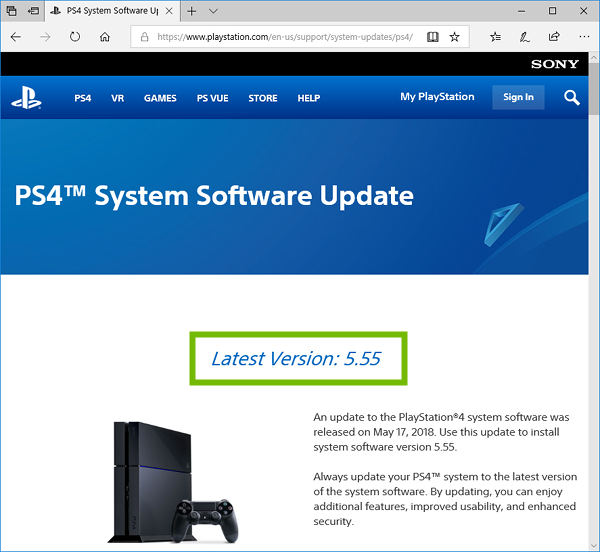Refresh the page with reload icon
Screen dimensions: 600x552
coord(75,37)
